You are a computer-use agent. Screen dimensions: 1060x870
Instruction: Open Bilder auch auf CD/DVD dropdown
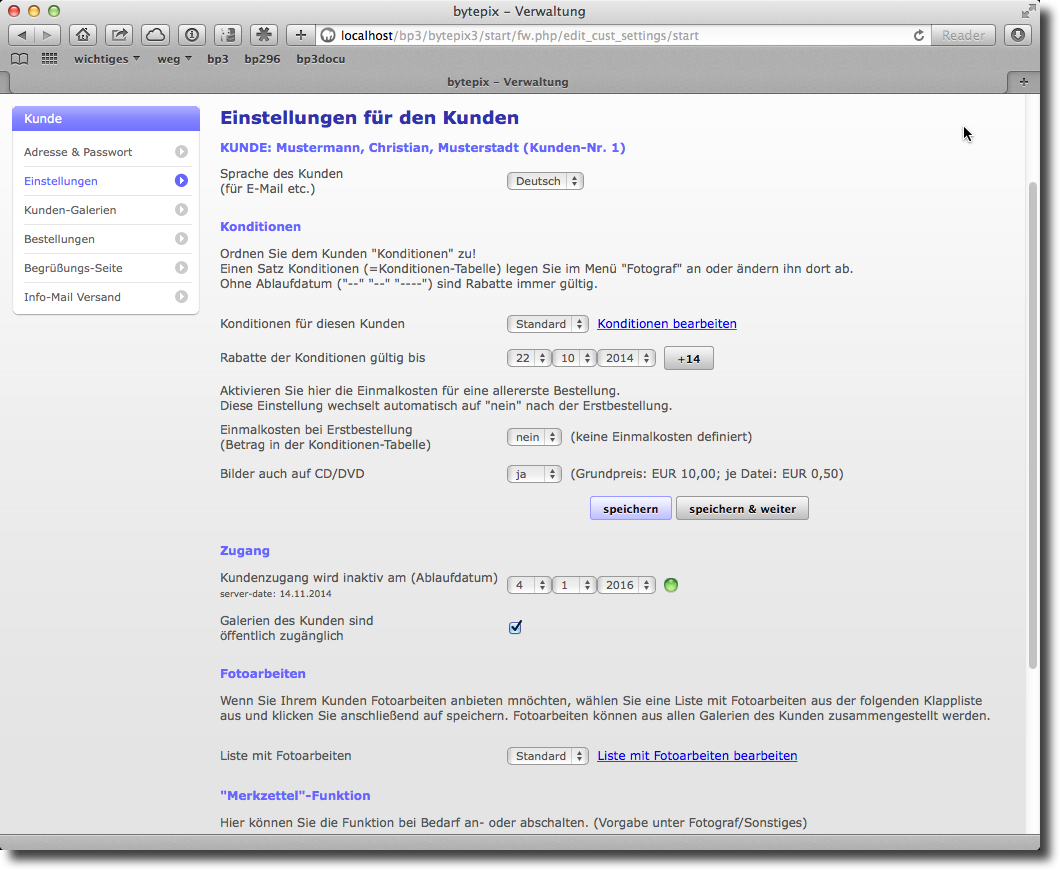(533, 474)
